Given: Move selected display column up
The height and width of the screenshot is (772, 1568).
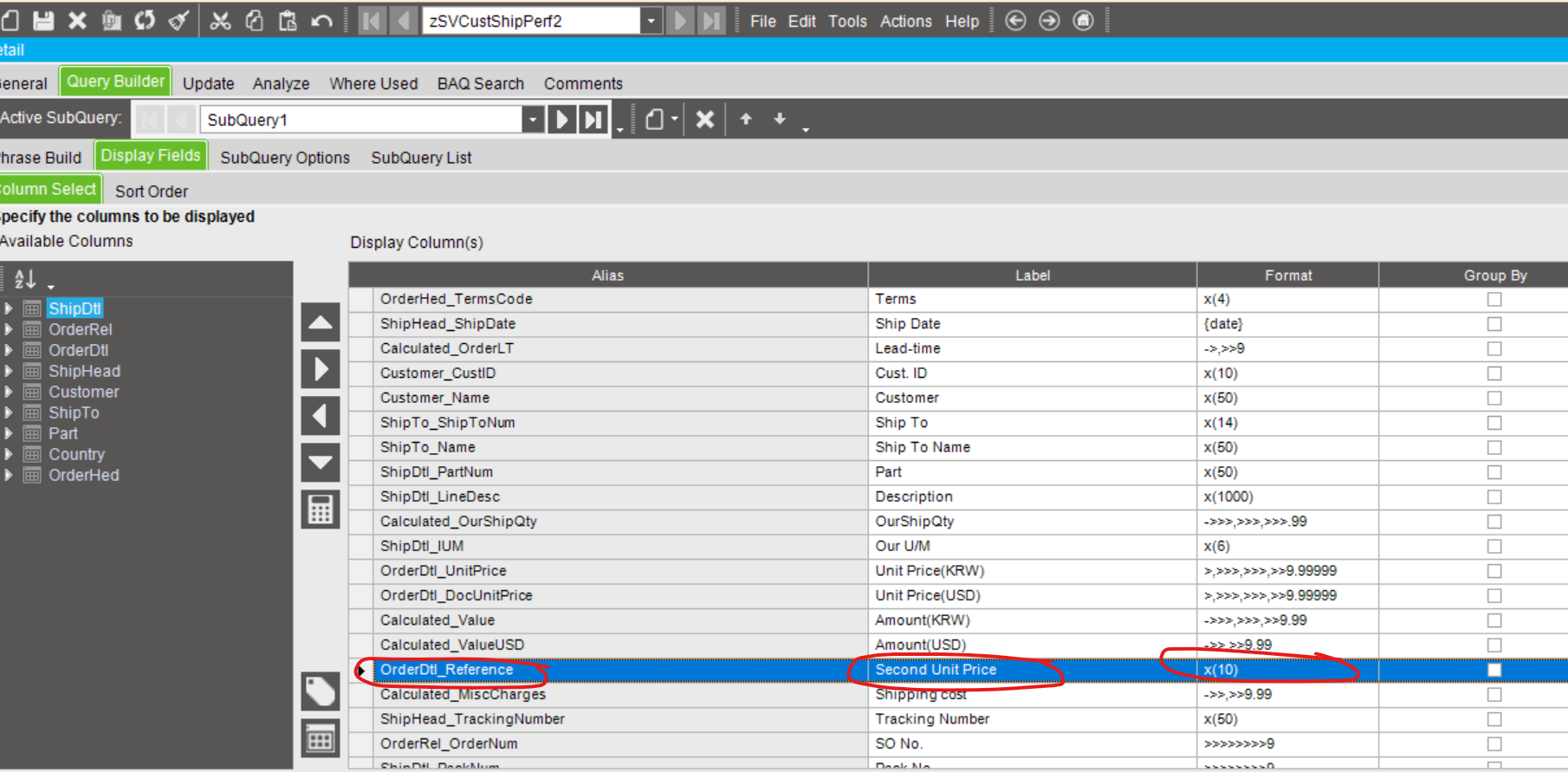Looking at the screenshot, I should (x=321, y=323).
